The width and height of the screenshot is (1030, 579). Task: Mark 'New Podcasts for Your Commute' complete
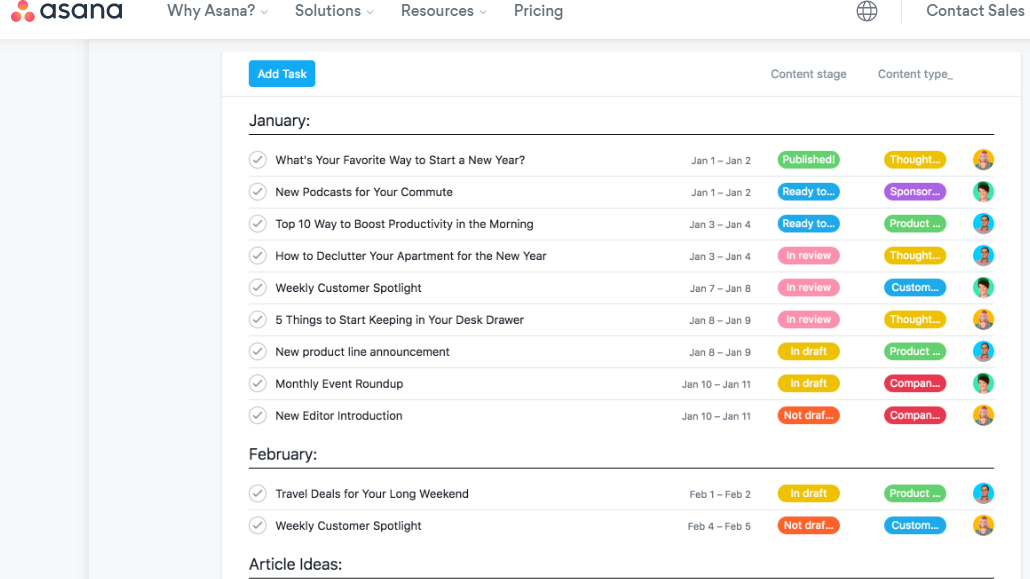(258, 192)
